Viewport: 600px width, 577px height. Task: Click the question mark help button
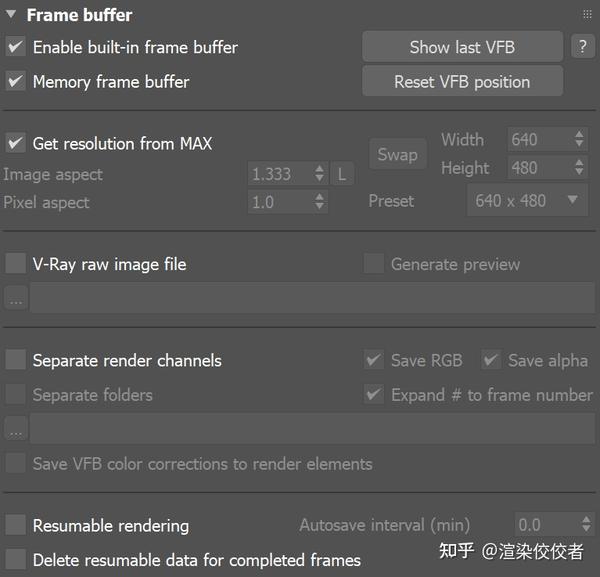582,46
